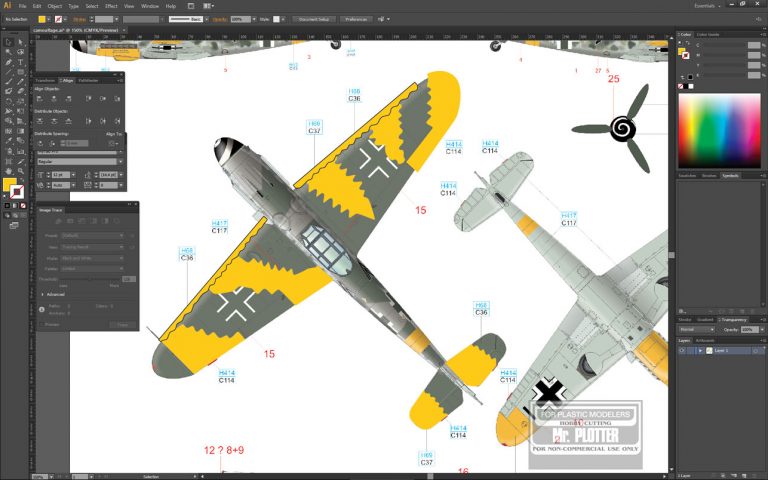Viewport: 768px width, 480px height.
Task: Click the Document Setup button
Action: pyautogui.click(x=314, y=19)
